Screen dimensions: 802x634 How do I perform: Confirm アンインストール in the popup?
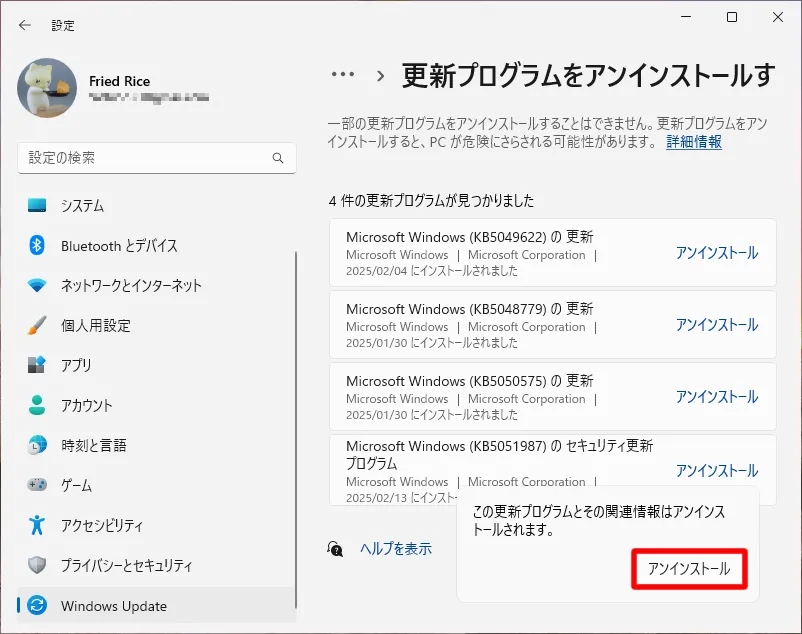coord(689,569)
